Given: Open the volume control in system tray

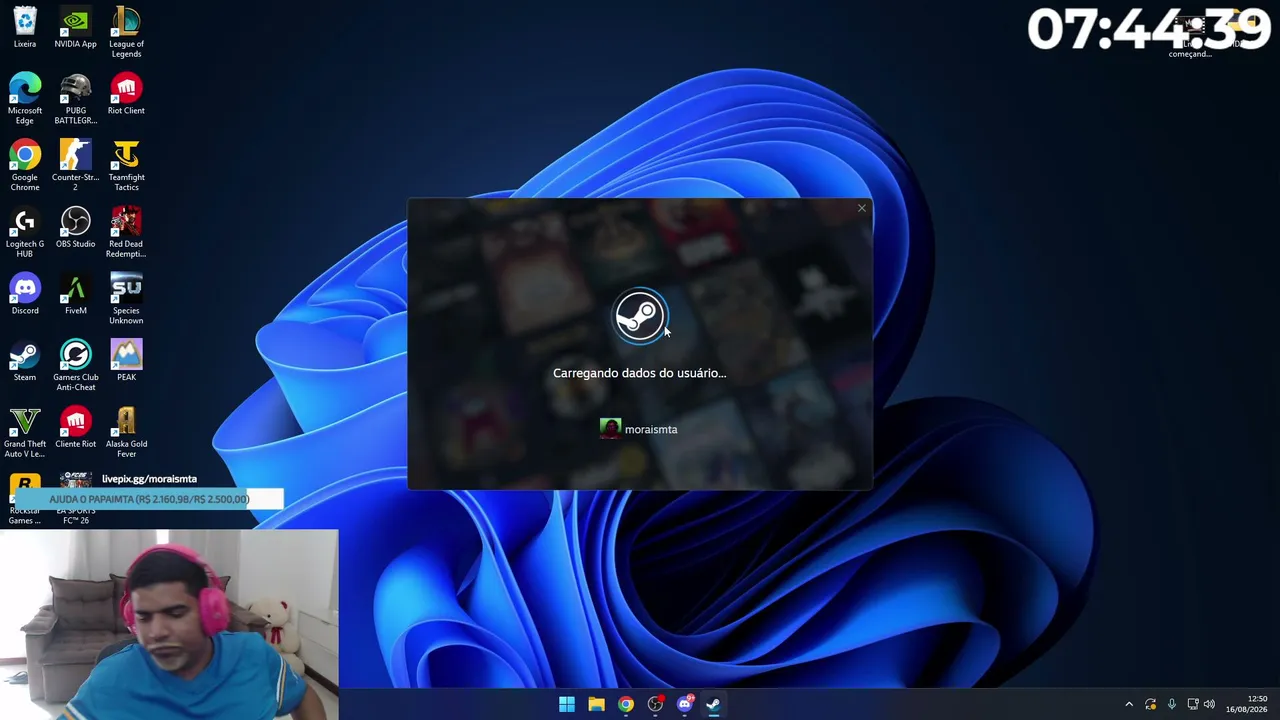Looking at the screenshot, I should (1209, 704).
